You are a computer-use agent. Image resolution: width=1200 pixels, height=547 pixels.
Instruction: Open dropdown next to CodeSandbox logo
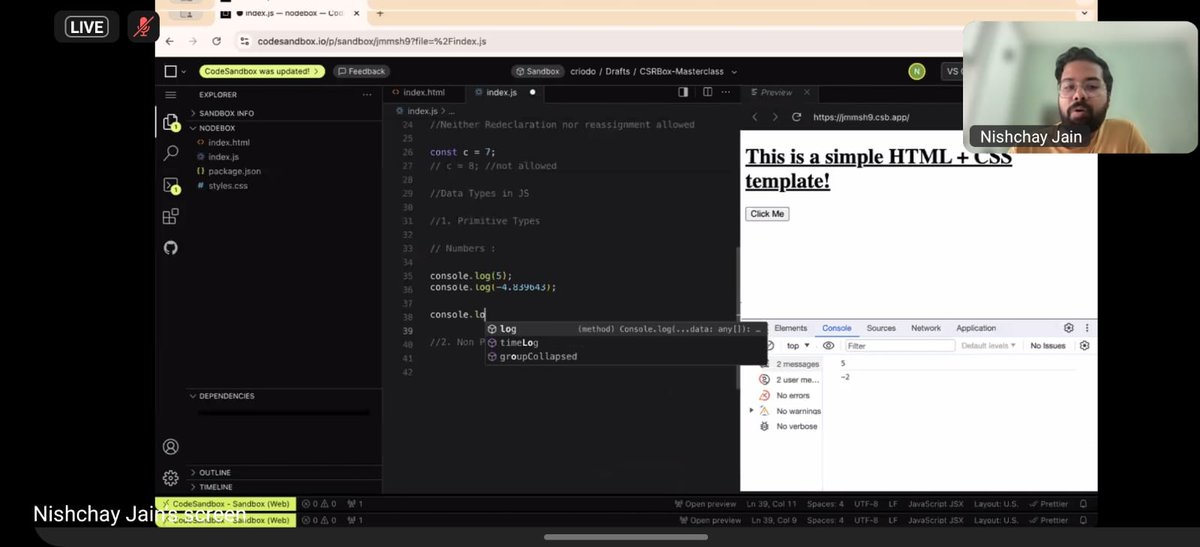183,72
